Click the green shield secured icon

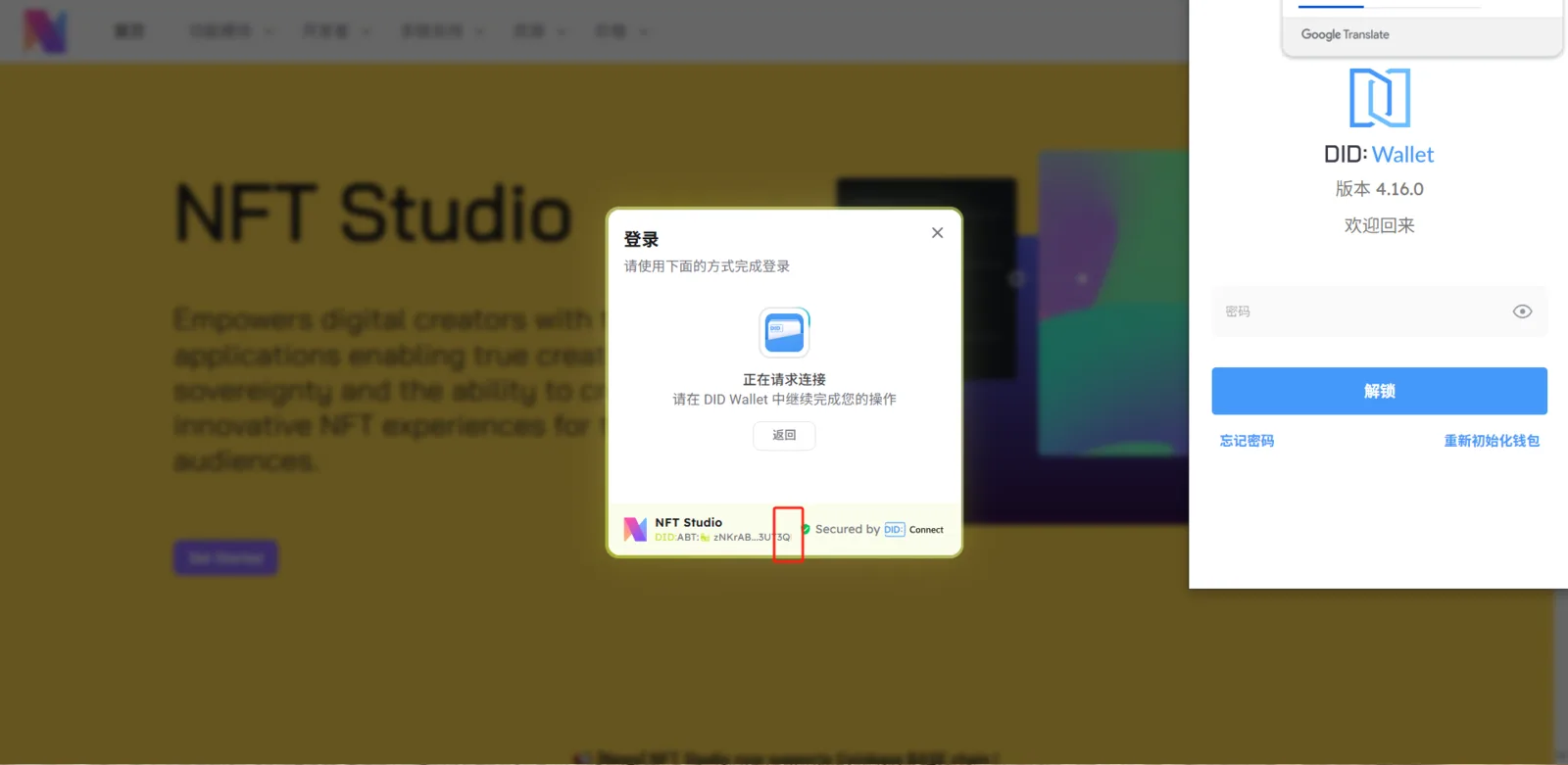(x=806, y=529)
